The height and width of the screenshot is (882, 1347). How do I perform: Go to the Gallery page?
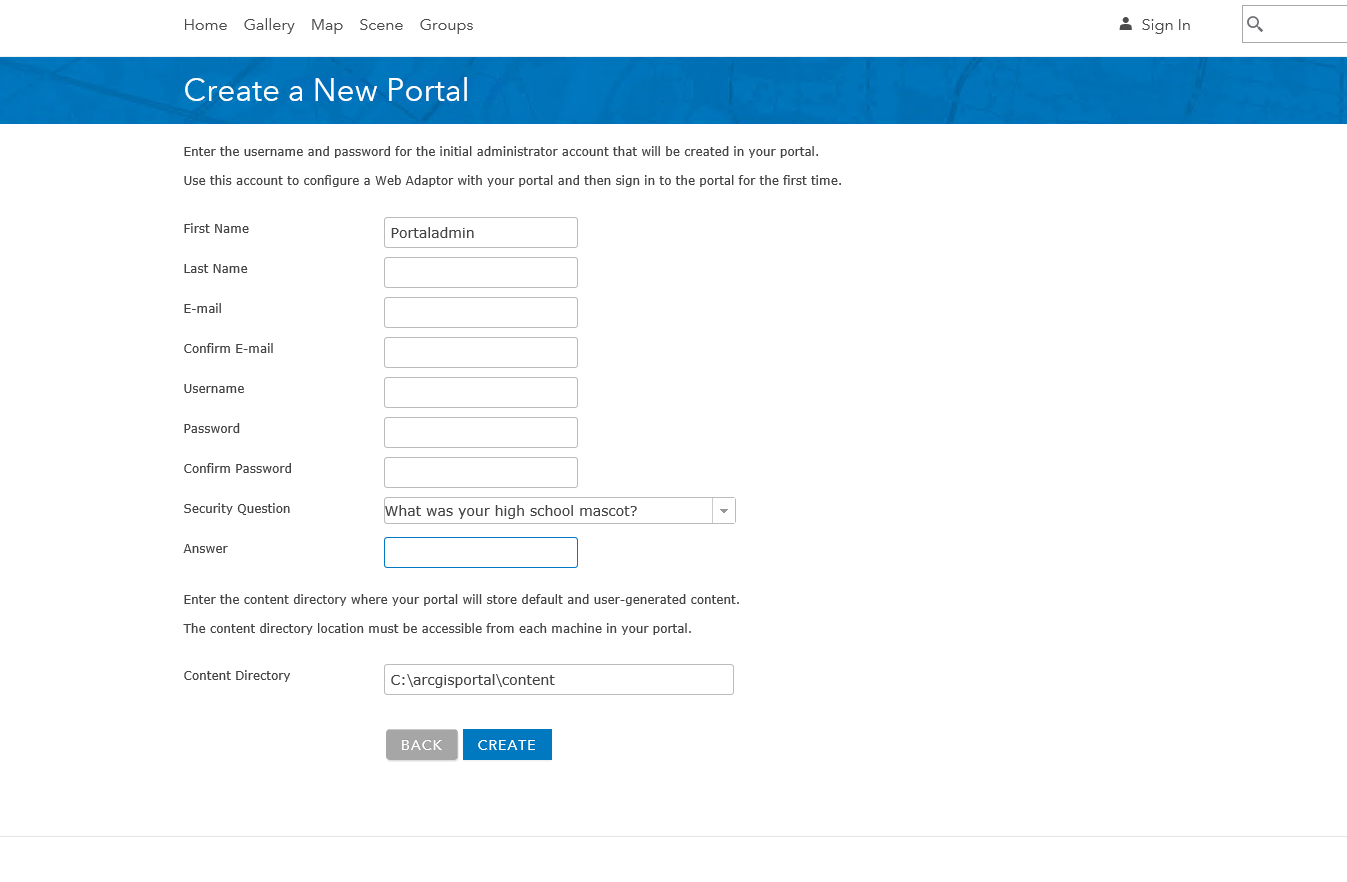(269, 25)
